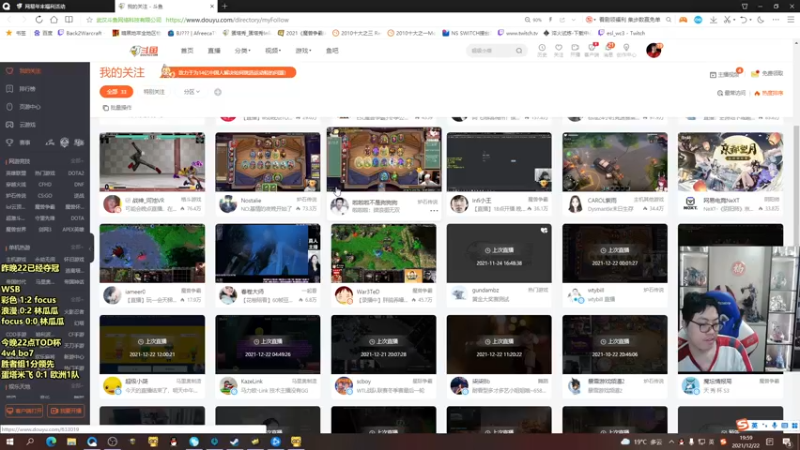Open the 客户端 icon with red badge
This screenshot has width=800, height=450.
click(592, 49)
